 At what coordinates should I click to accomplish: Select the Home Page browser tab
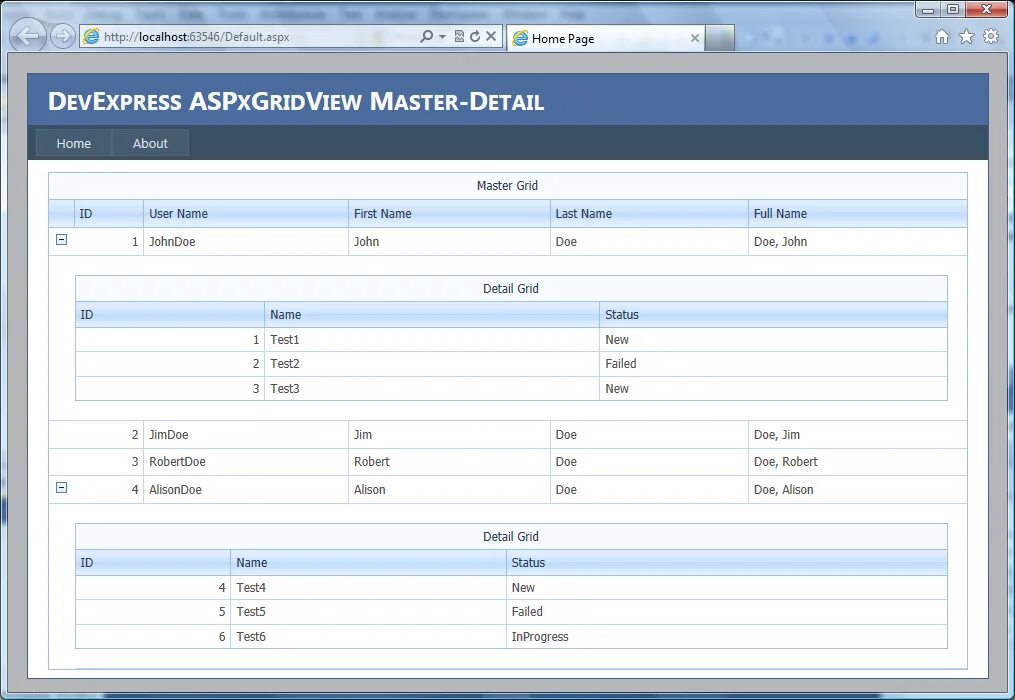tap(605, 38)
